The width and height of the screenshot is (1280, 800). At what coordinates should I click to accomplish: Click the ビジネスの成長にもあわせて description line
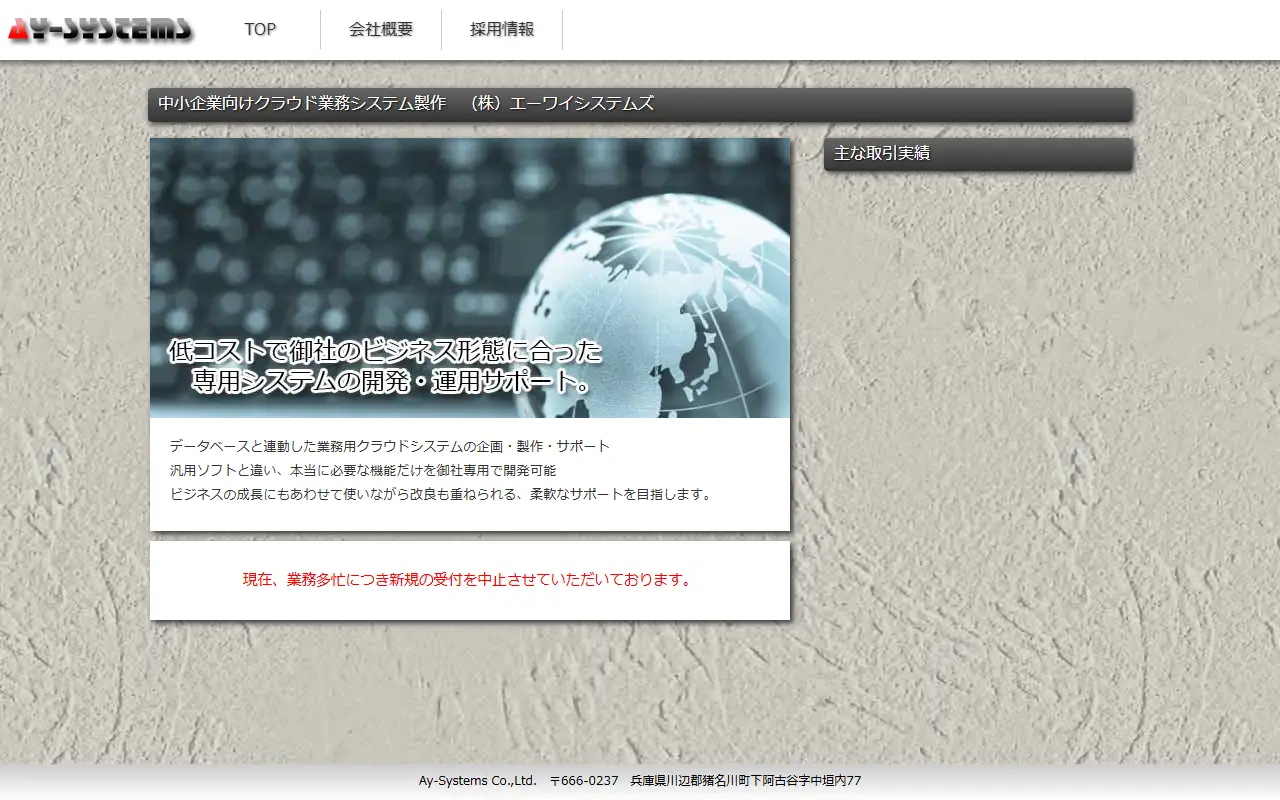click(x=443, y=494)
